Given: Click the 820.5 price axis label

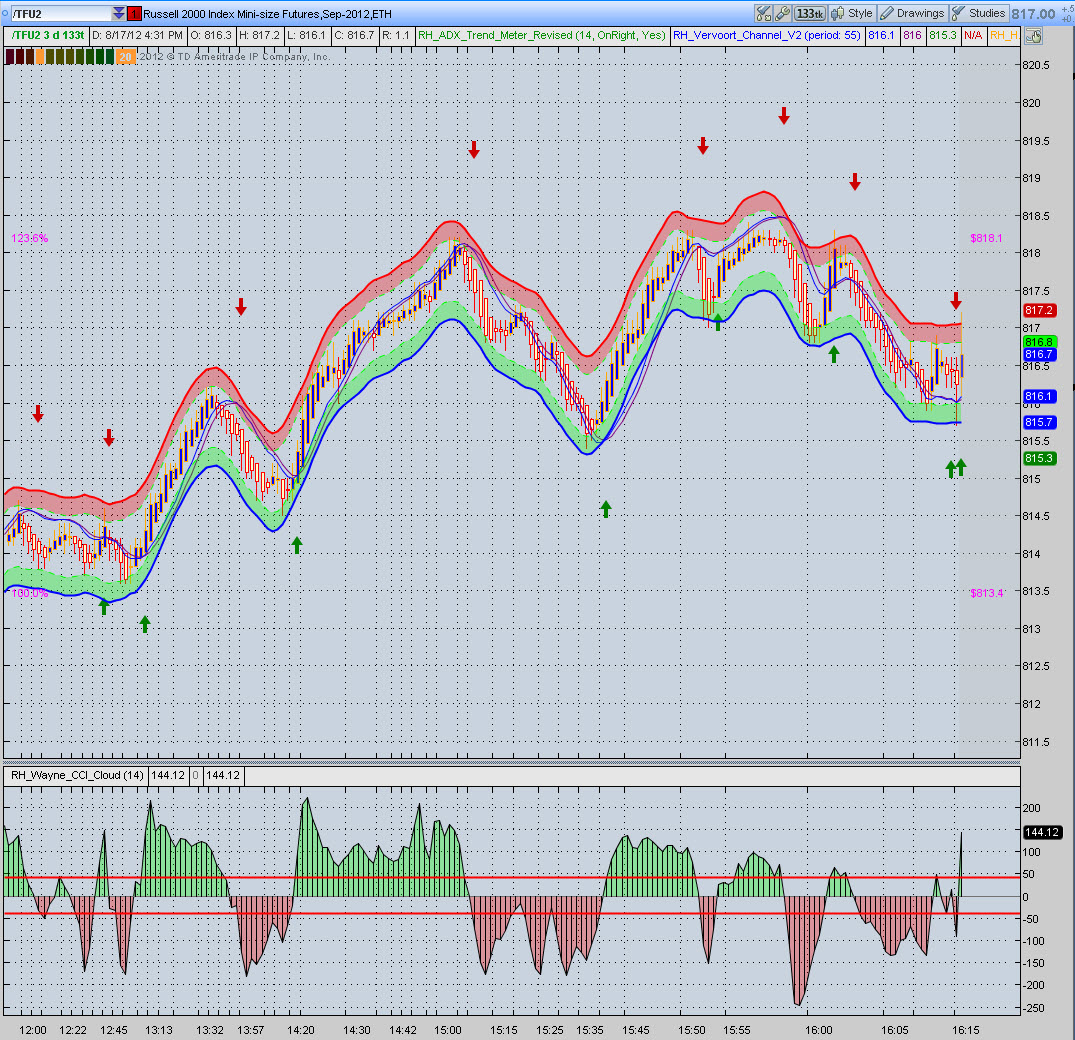Looking at the screenshot, I should (1035, 65).
